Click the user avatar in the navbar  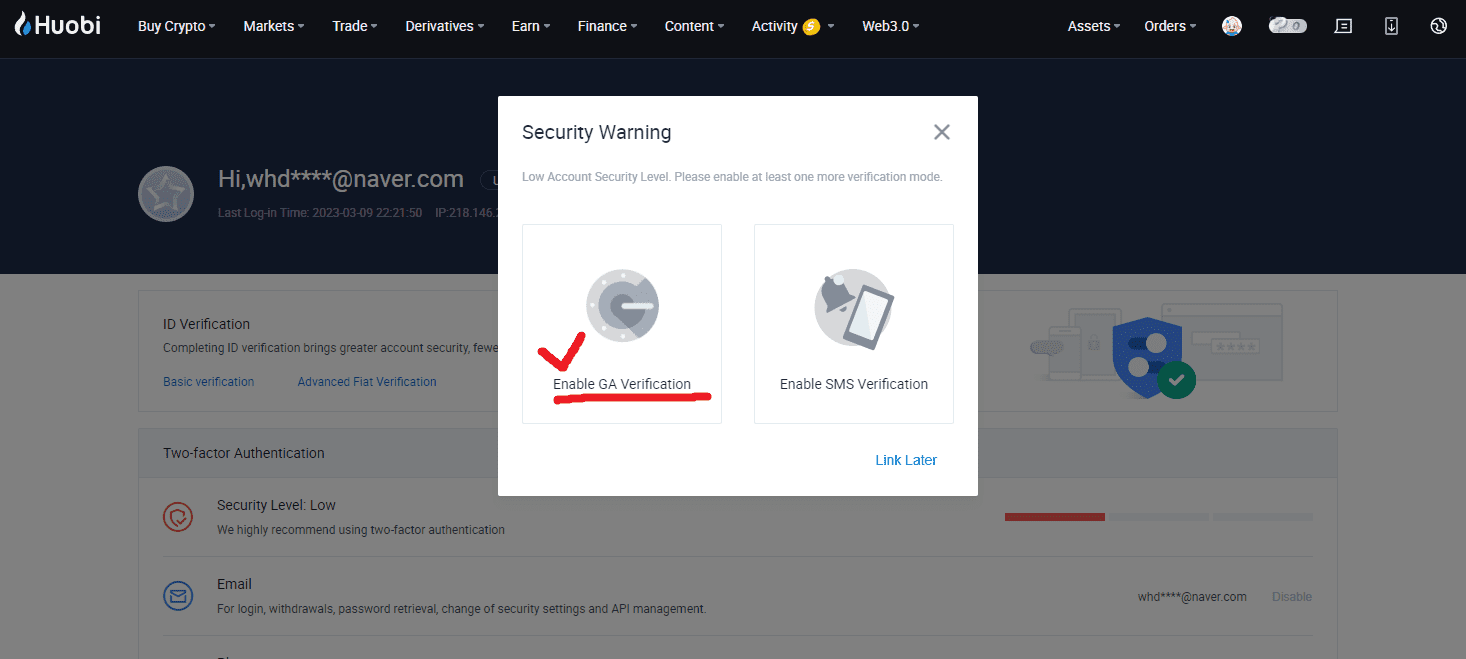(1231, 25)
